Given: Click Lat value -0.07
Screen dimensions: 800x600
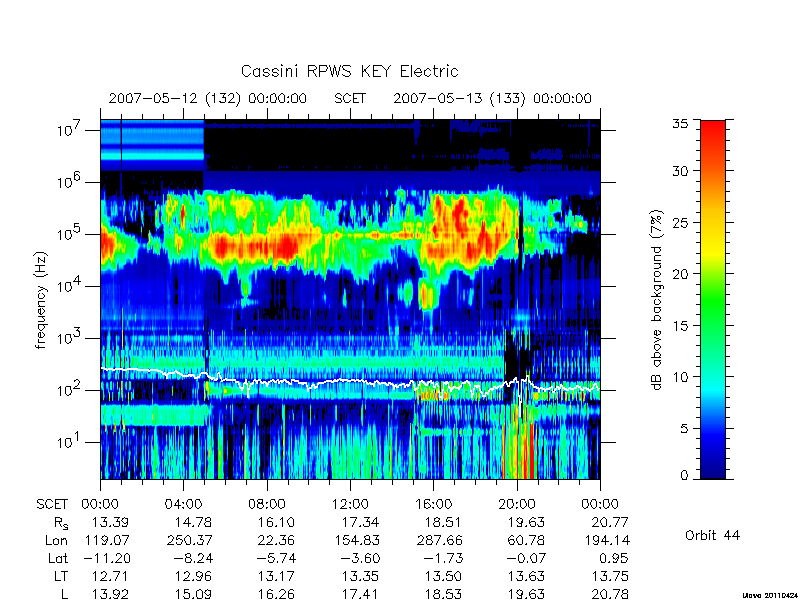Looking at the screenshot, I should [x=527, y=558].
